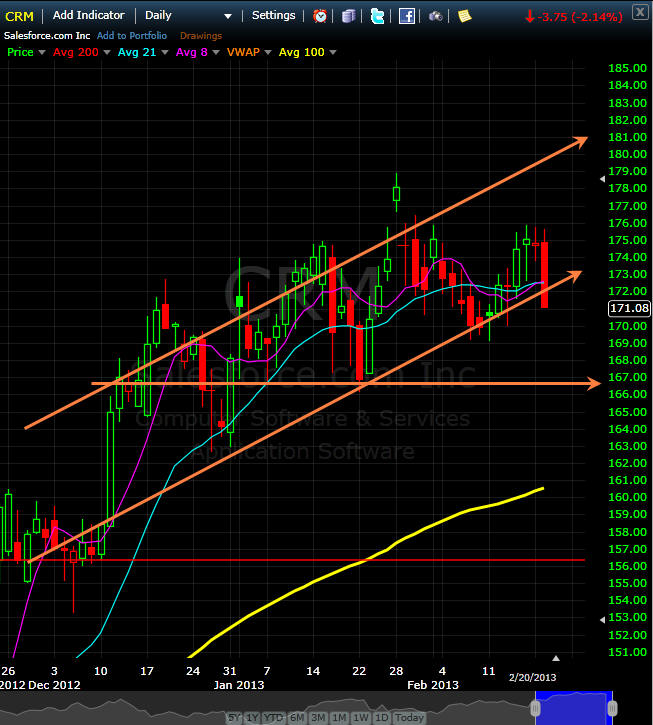Viewport: 653px width, 725px height.
Task: Click the camera snapshot icon
Action: point(435,16)
